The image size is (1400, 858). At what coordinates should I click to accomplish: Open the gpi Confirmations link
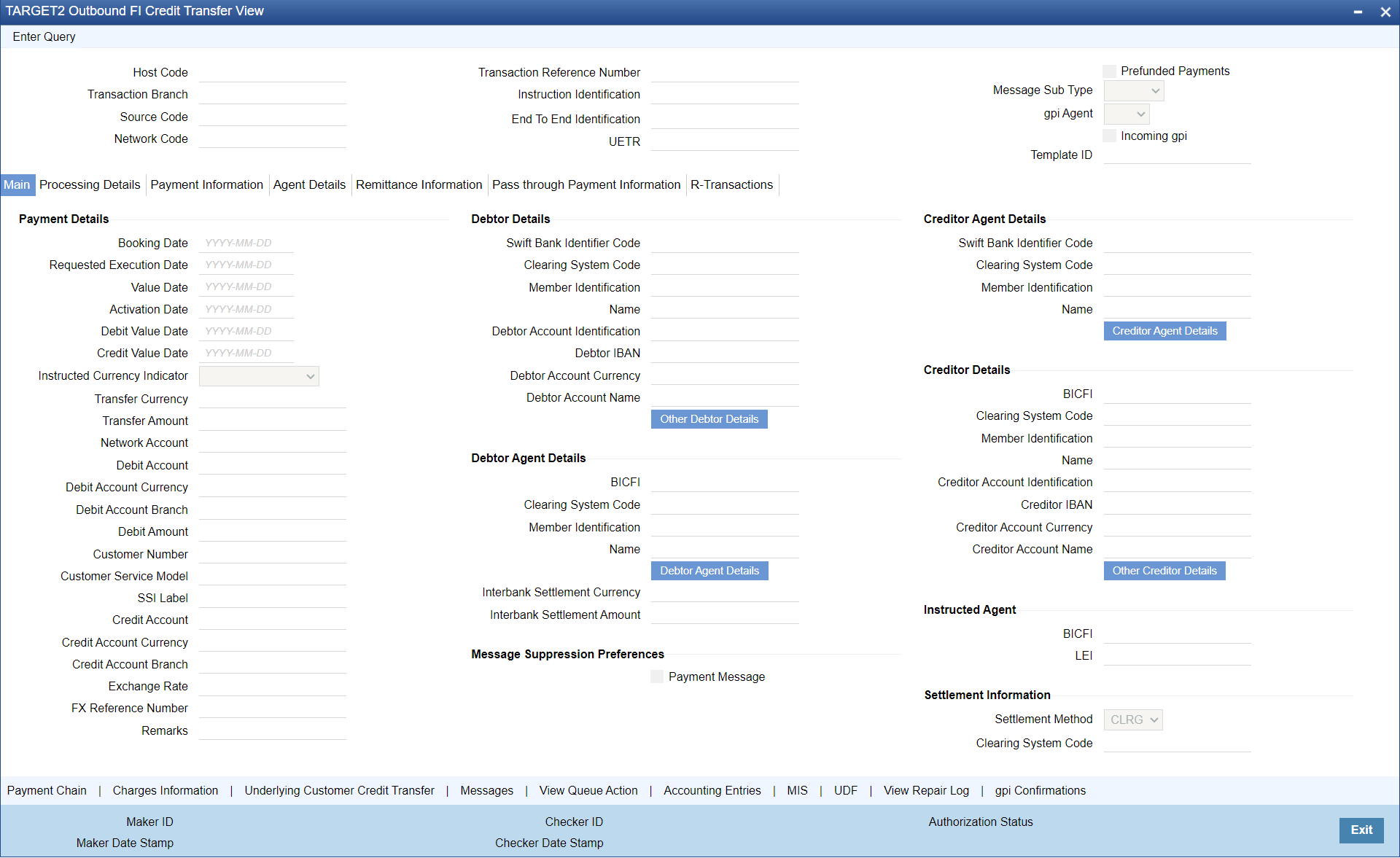pos(1041,791)
